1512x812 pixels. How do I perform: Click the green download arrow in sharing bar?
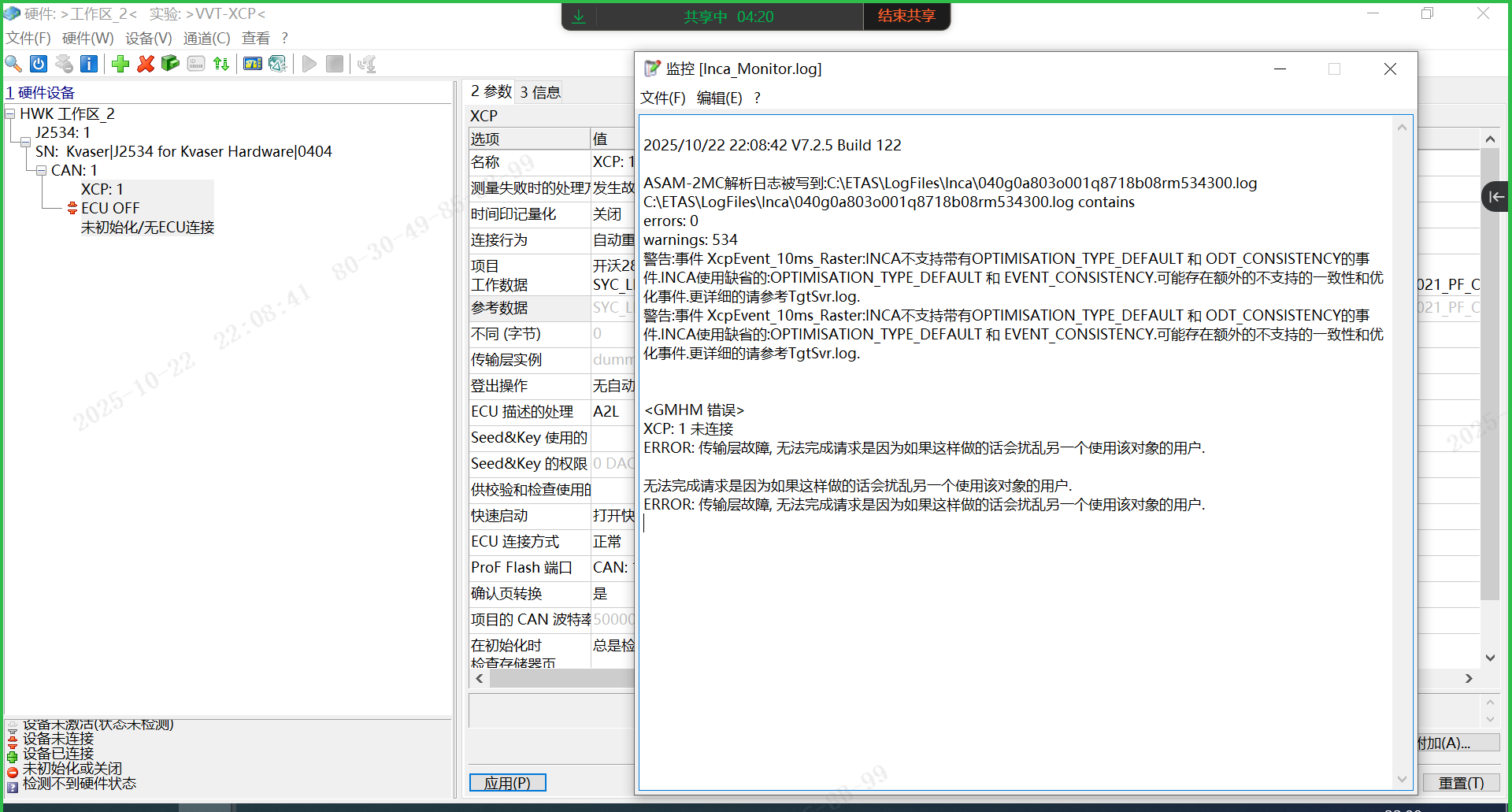[579, 17]
